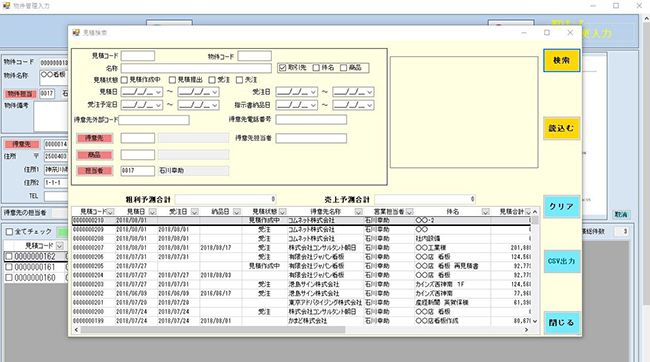This screenshot has height=362, width=650.
Task: Click the 見積検索 dialog title icon
Action: click(76, 33)
